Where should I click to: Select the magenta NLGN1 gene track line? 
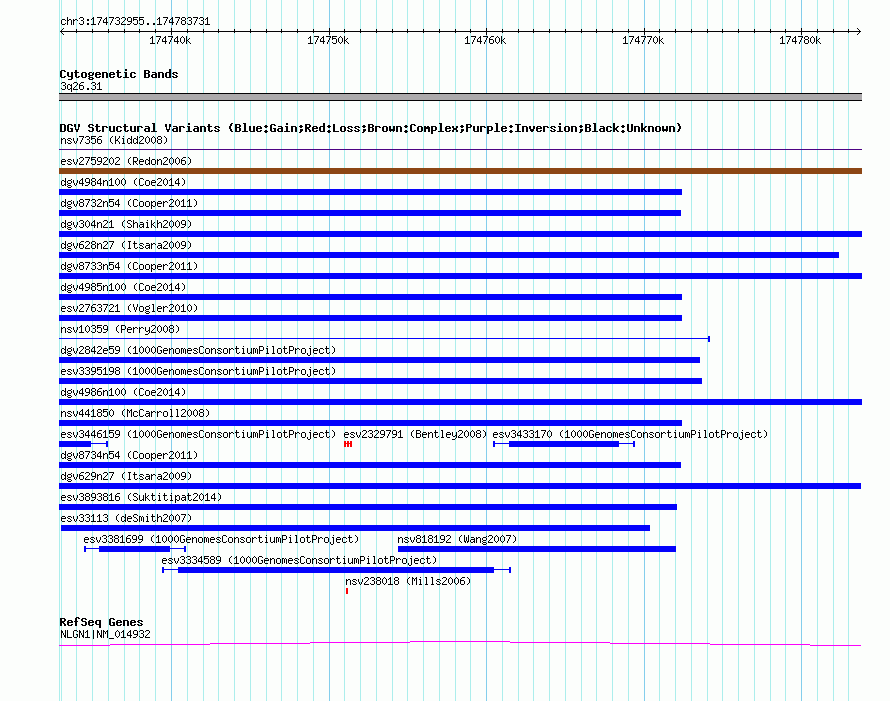[460, 644]
